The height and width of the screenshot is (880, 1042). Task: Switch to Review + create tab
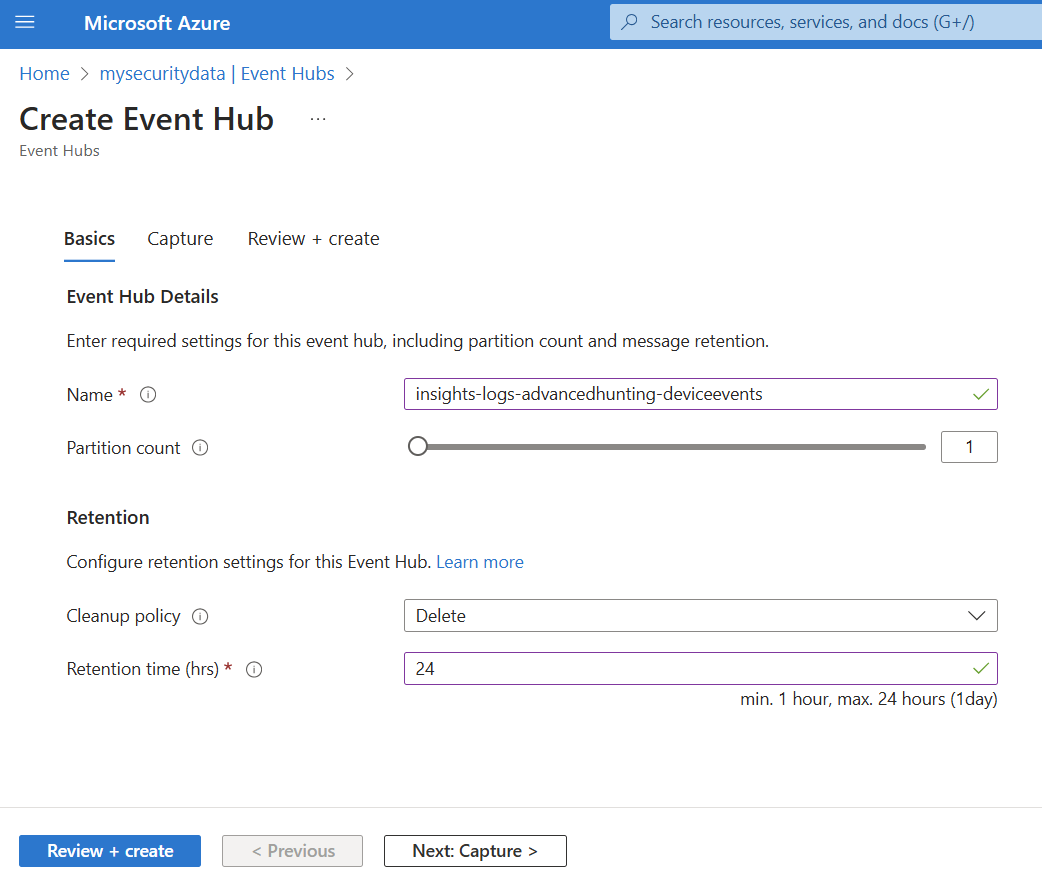pos(314,239)
